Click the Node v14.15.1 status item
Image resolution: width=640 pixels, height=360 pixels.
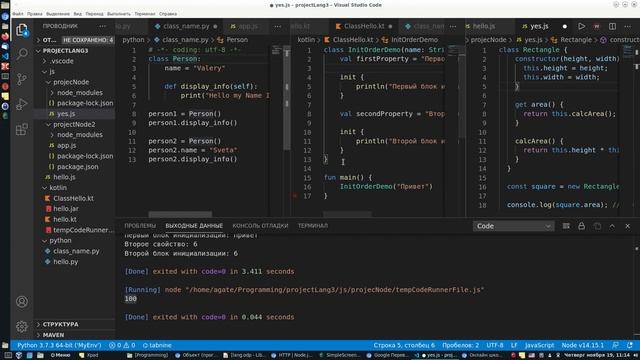click(582, 345)
